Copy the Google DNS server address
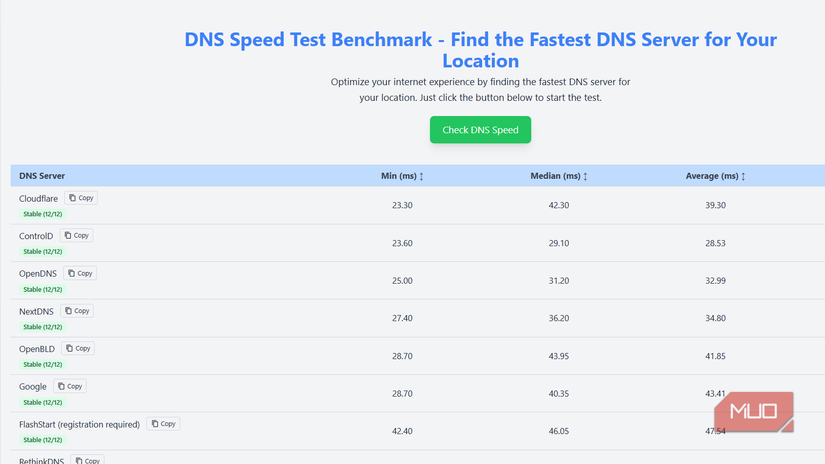This screenshot has height=464, width=825. (x=70, y=386)
